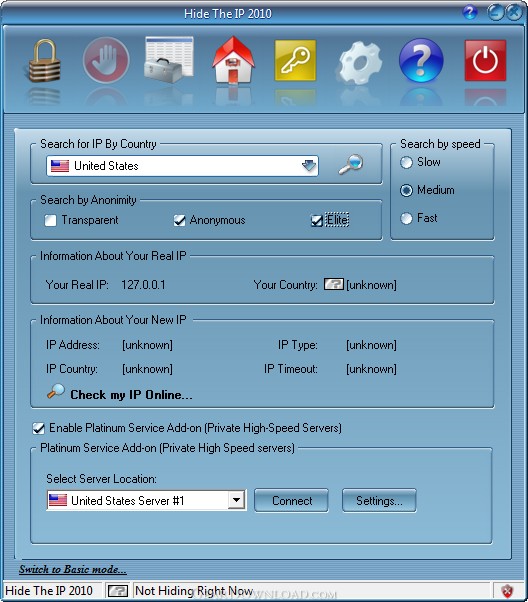The width and height of the screenshot is (528, 602).
Task: Click the magnifier search icon beside country
Action: click(351, 164)
